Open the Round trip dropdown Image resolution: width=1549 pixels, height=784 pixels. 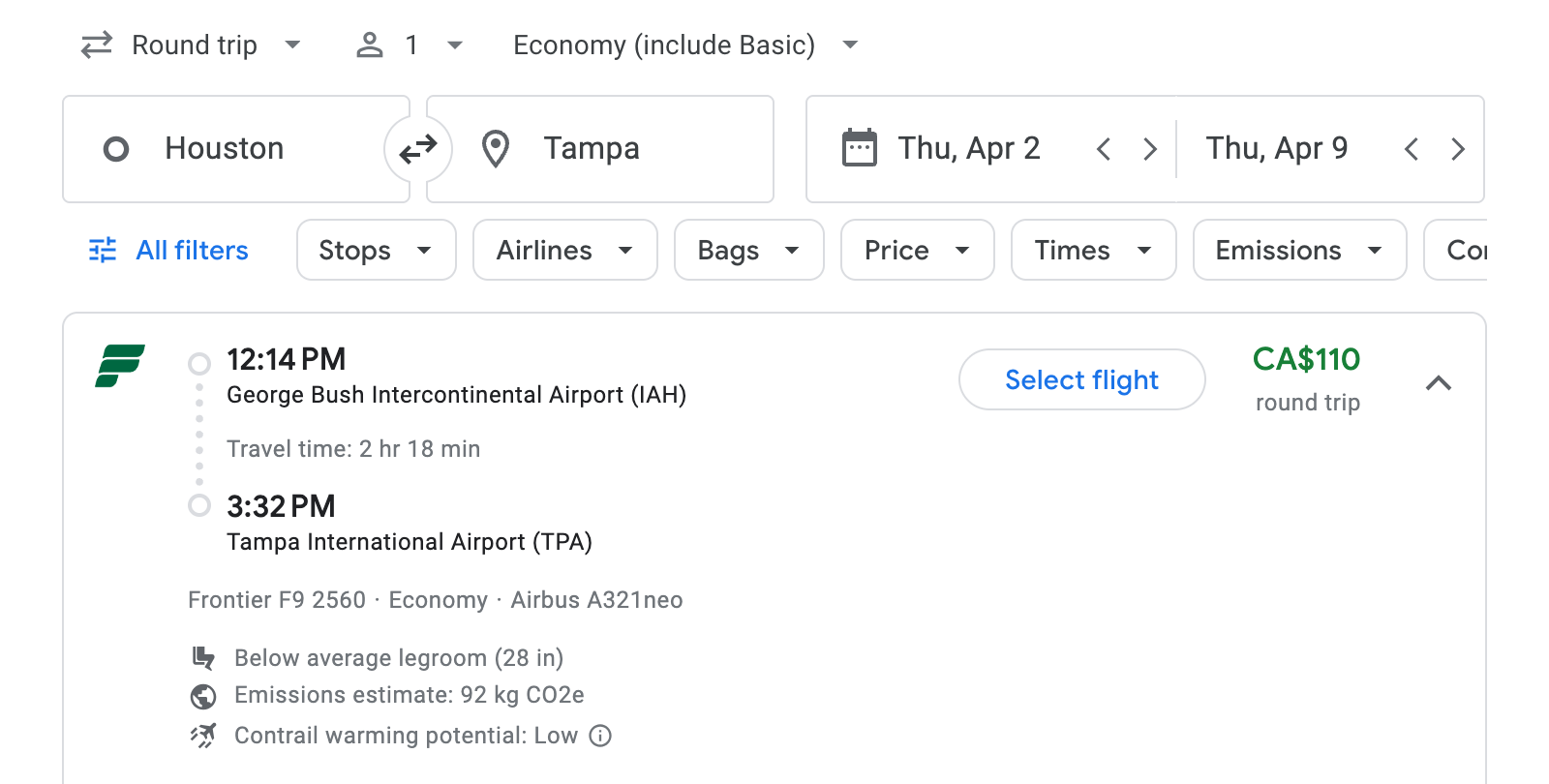(192, 45)
